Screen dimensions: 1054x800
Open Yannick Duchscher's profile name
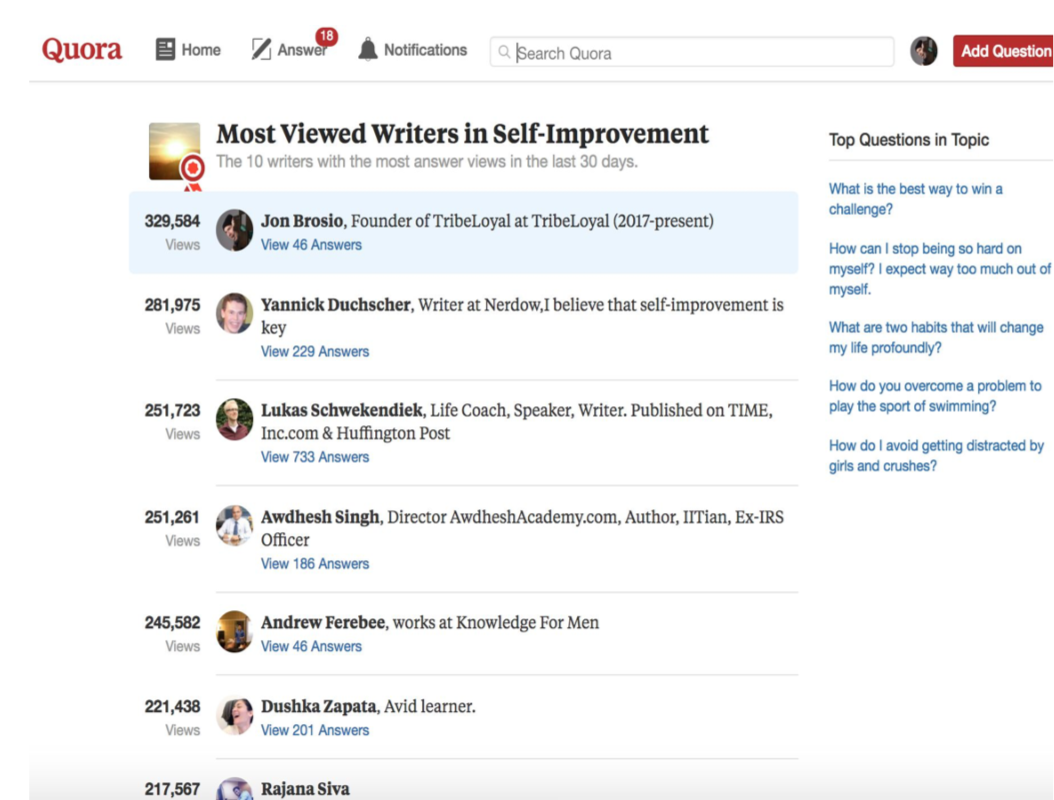pyautogui.click(x=335, y=305)
